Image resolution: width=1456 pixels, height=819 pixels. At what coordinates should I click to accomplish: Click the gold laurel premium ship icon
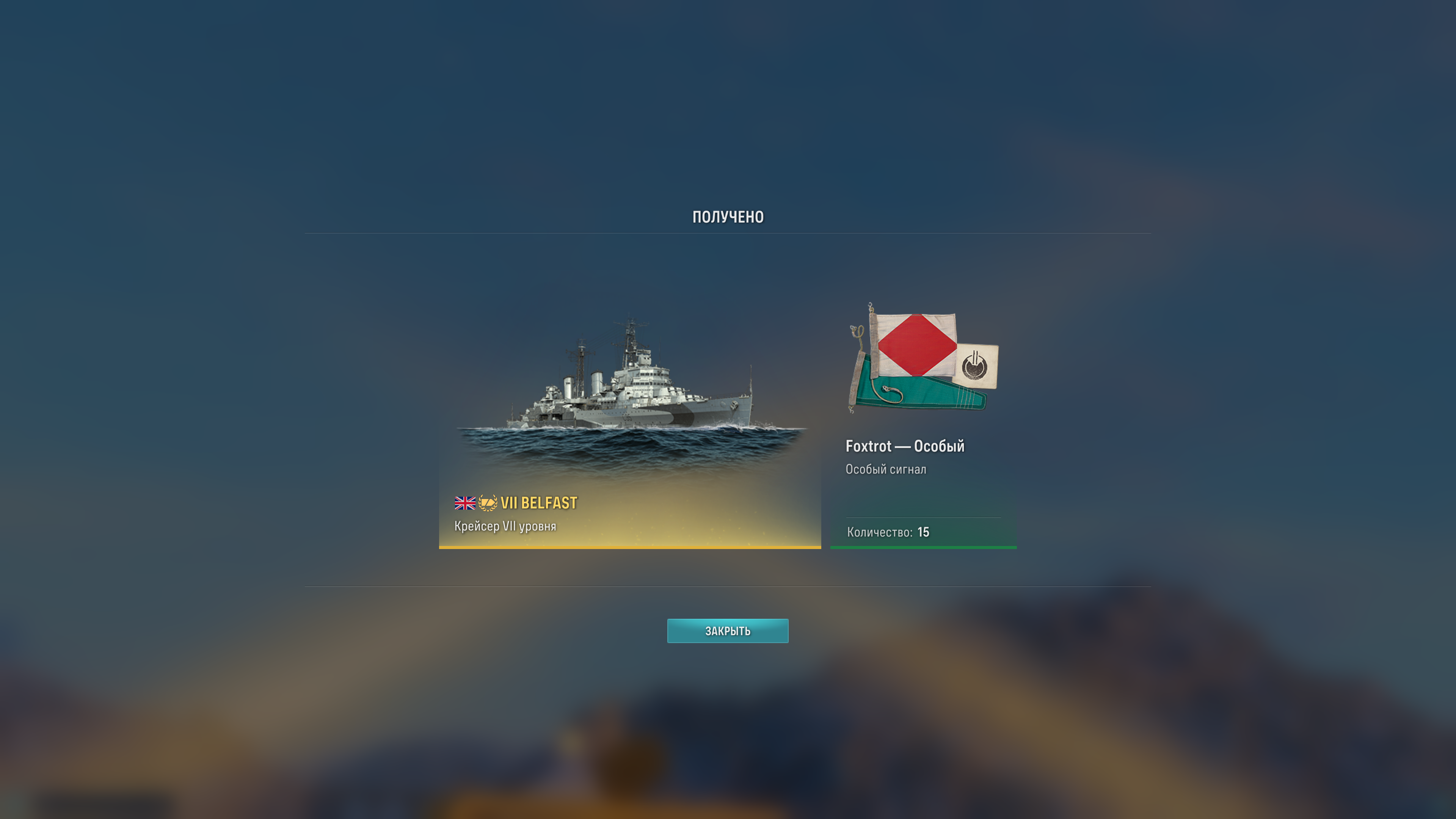point(488,502)
